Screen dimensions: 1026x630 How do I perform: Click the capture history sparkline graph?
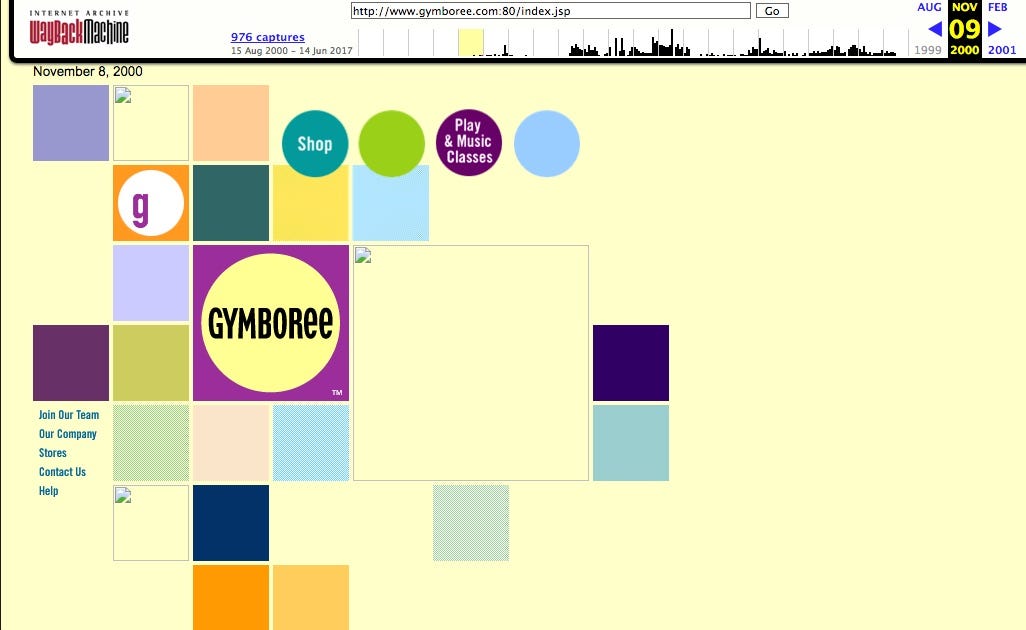(633, 42)
